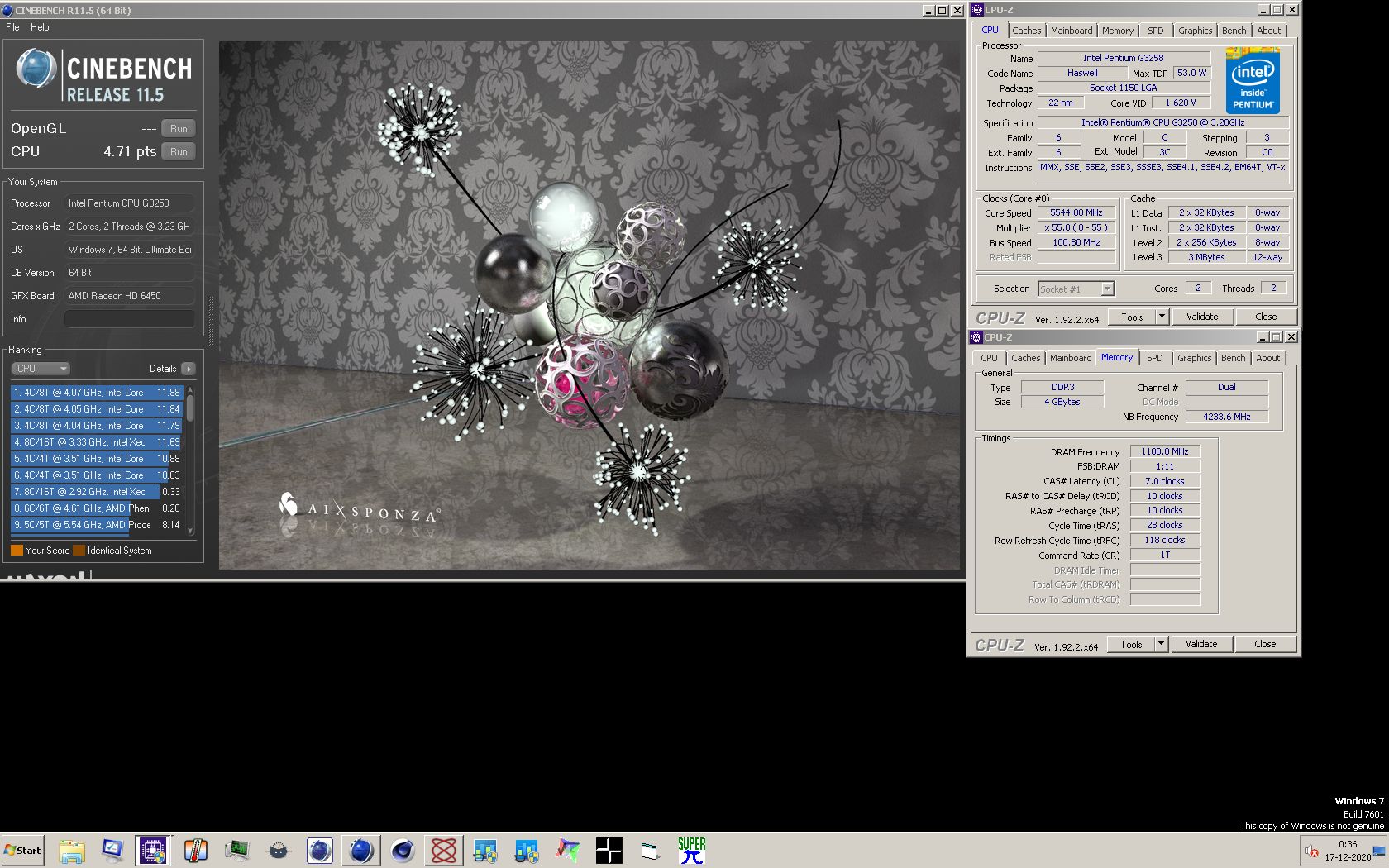Click the colorful prism taskbar icon
This screenshot has height=868, width=1389.
(567, 850)
